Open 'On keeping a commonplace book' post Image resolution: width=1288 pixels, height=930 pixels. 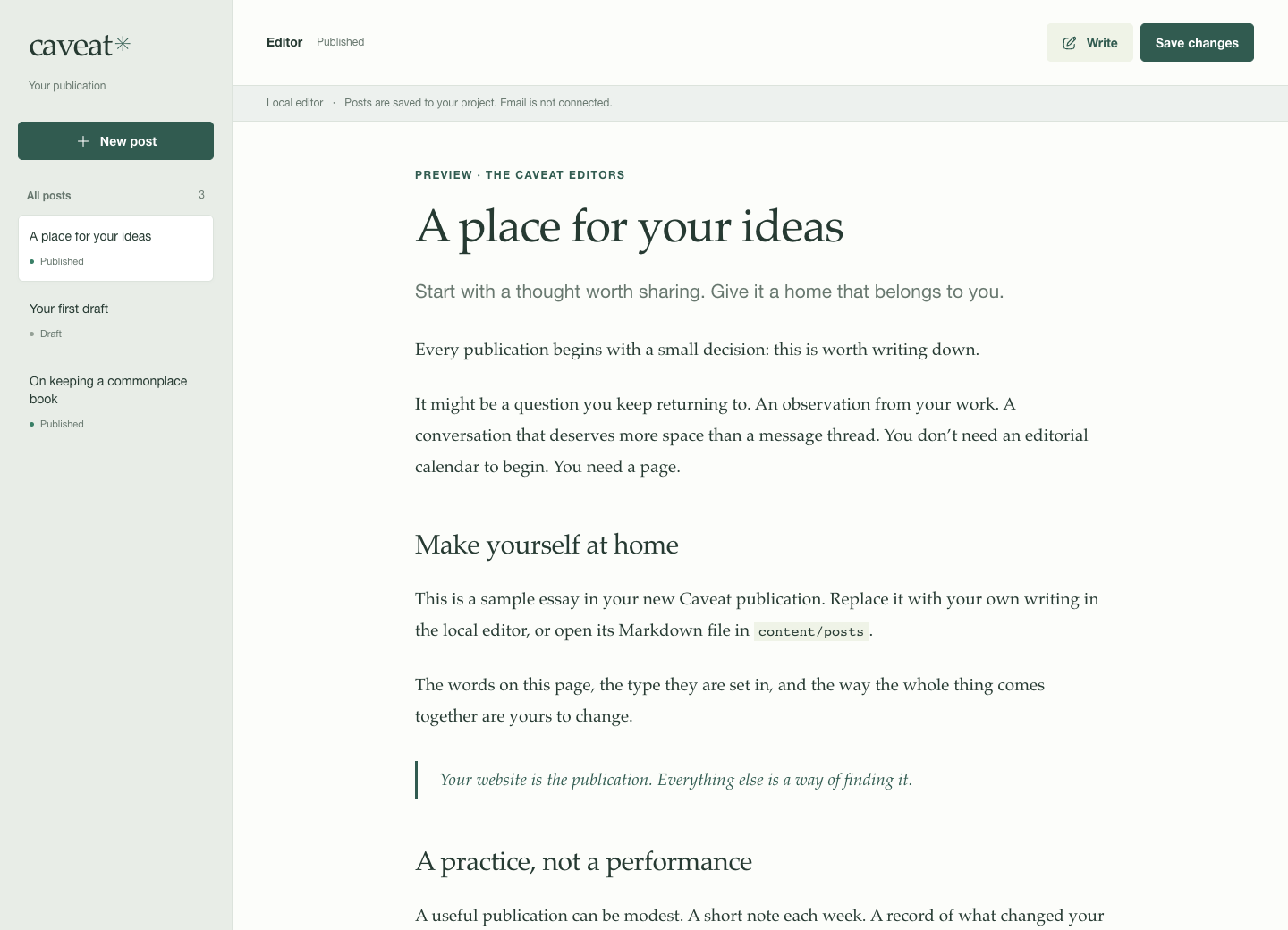pyautogui.click(x=115, y=402)
